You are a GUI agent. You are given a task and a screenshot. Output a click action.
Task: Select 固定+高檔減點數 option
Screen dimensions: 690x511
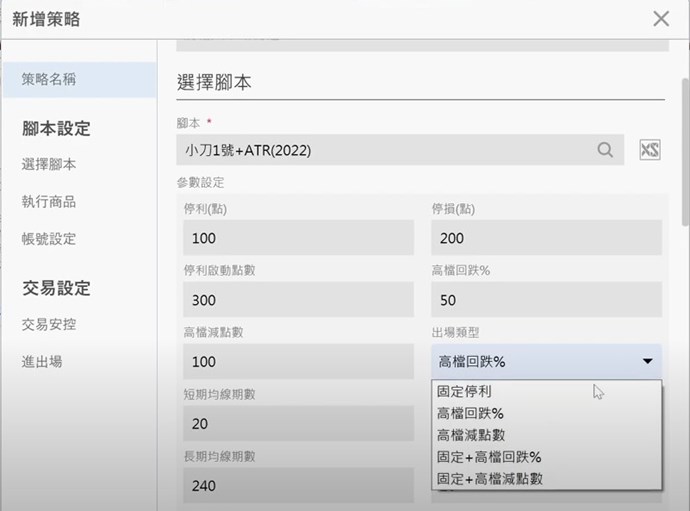pos(490,478)
